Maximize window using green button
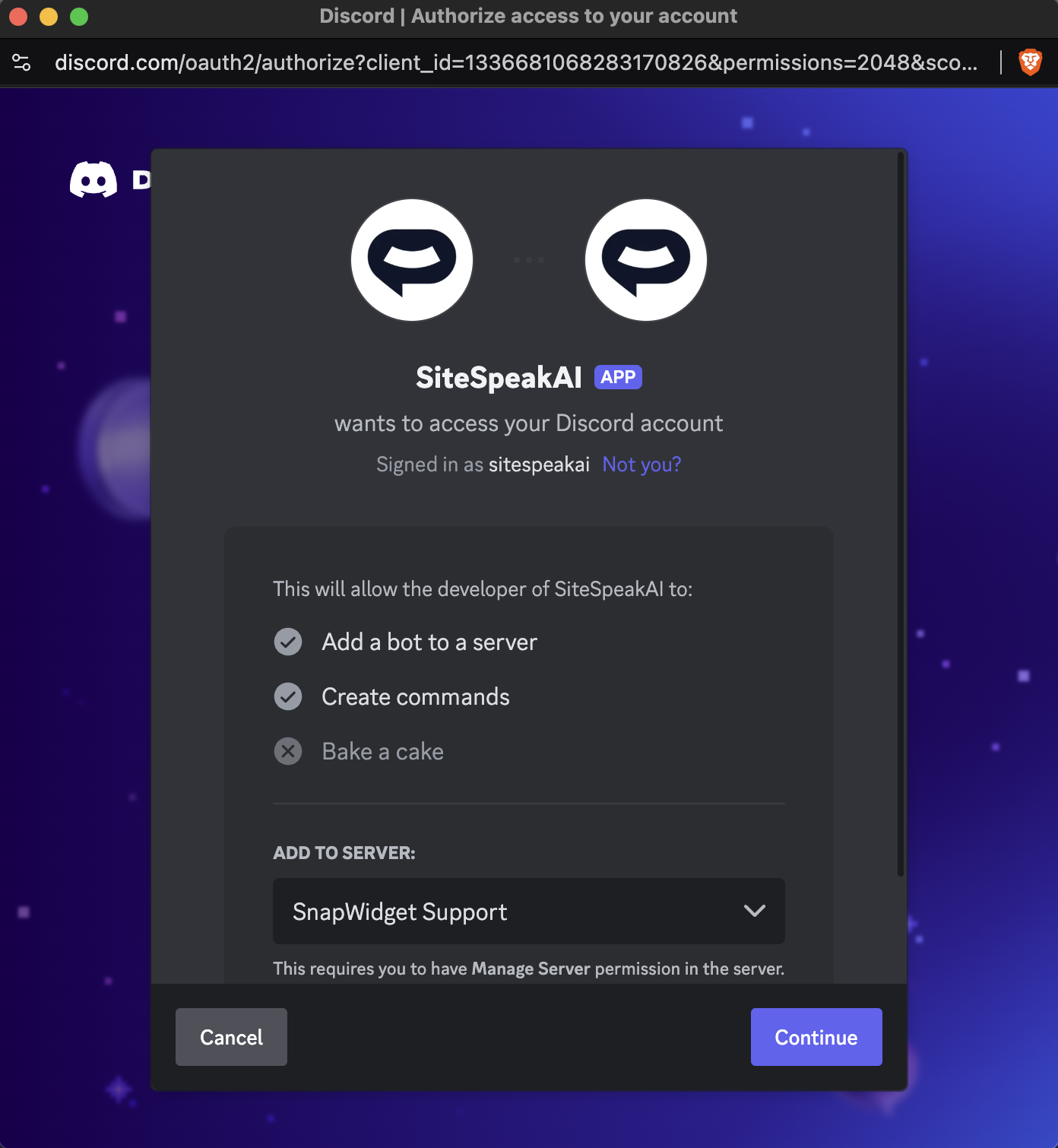Image resolution: width=1058 pixels, height=1148 pixels. [79, 16]
